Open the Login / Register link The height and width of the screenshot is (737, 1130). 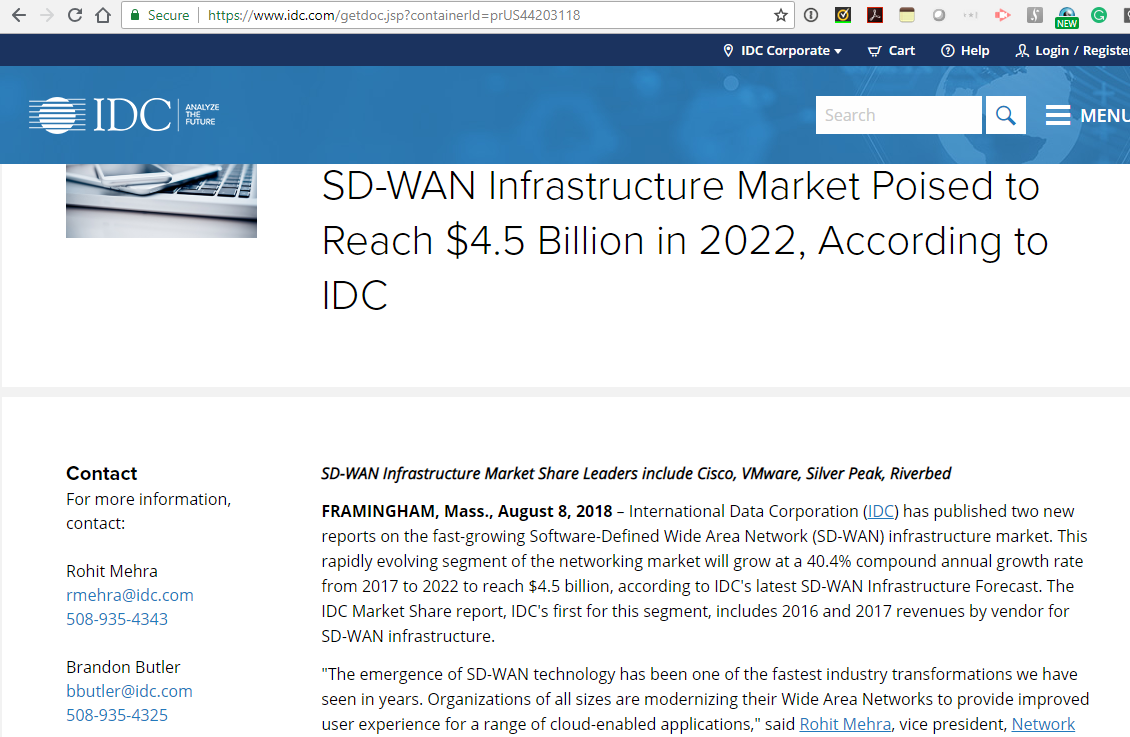tap(1082, 50)
